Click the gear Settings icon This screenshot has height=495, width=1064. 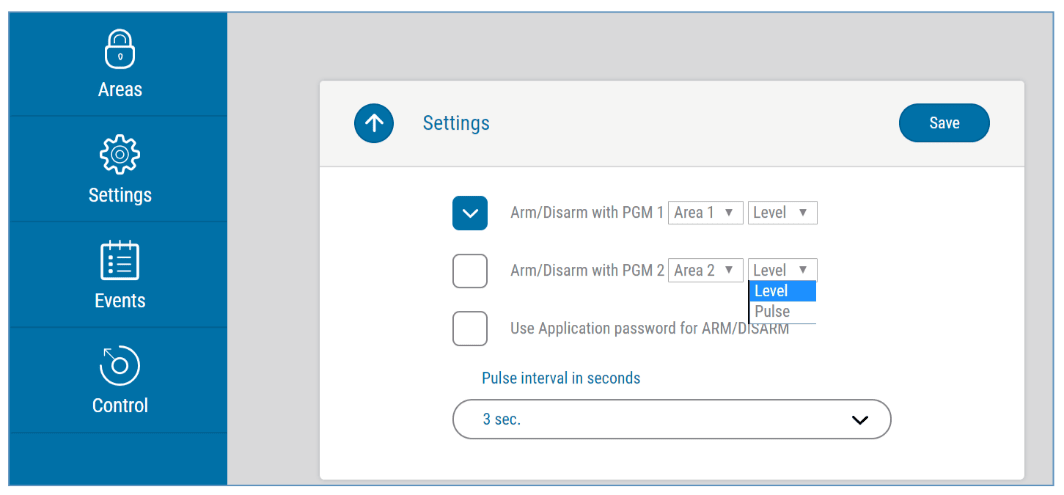pos(120,154)
